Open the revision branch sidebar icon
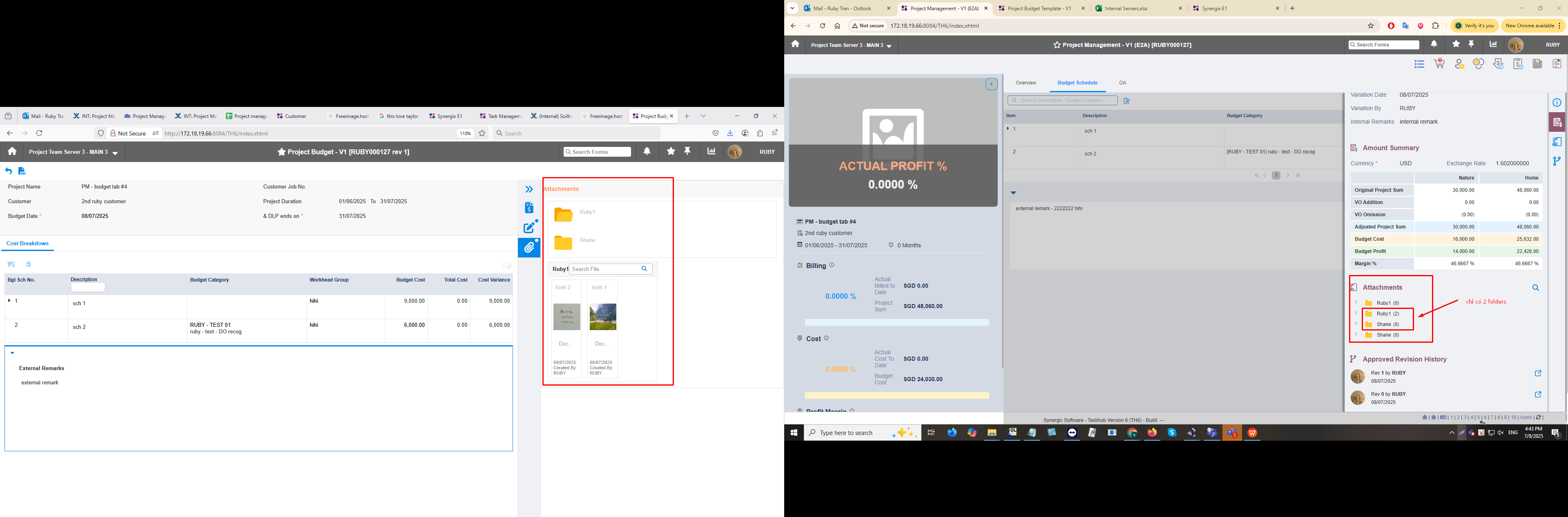The width and height of the screenshot is (1568, 517). pos(1557,161)
